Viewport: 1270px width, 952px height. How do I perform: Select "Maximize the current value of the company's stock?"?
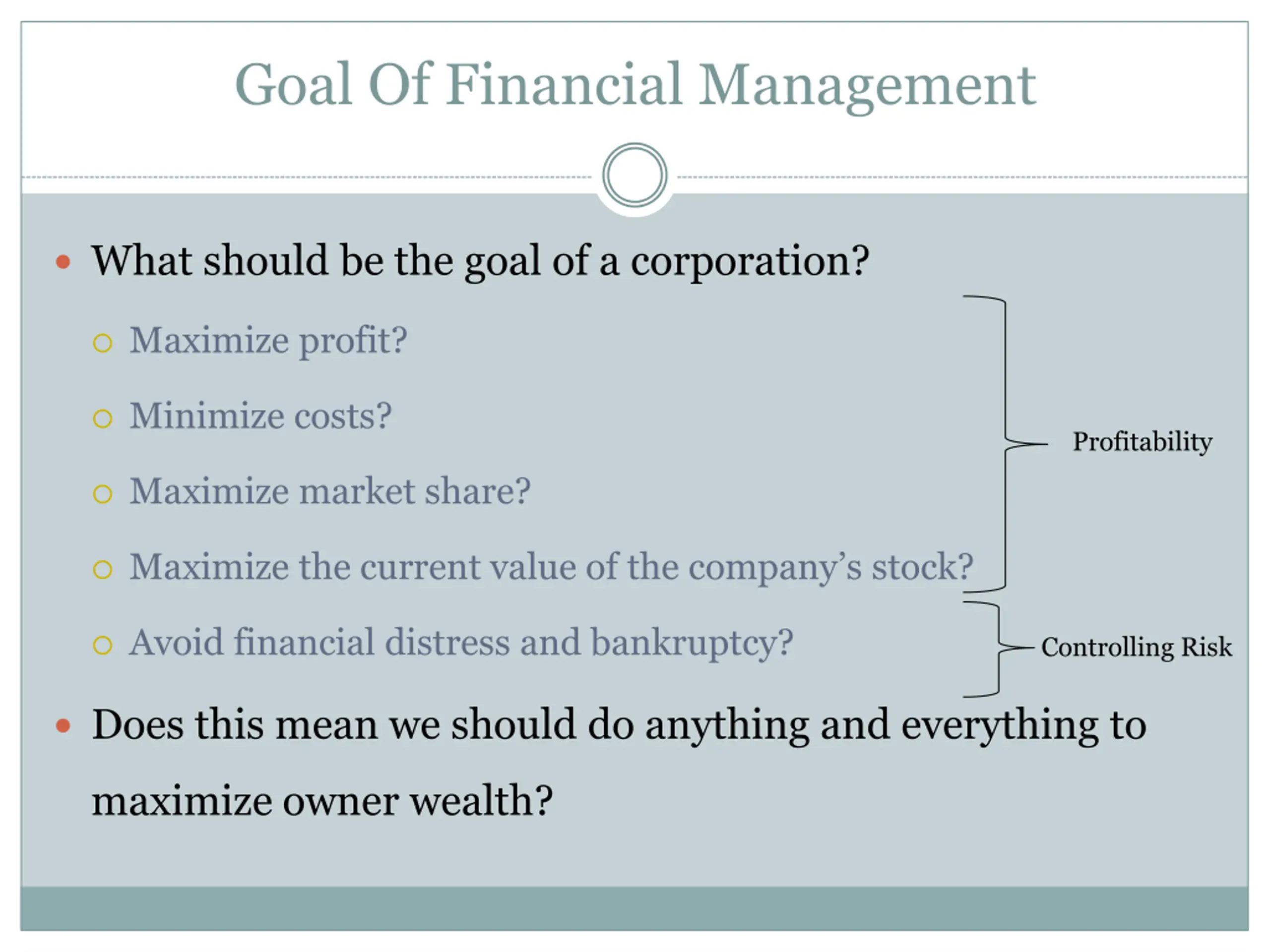(x=551, y=567)
